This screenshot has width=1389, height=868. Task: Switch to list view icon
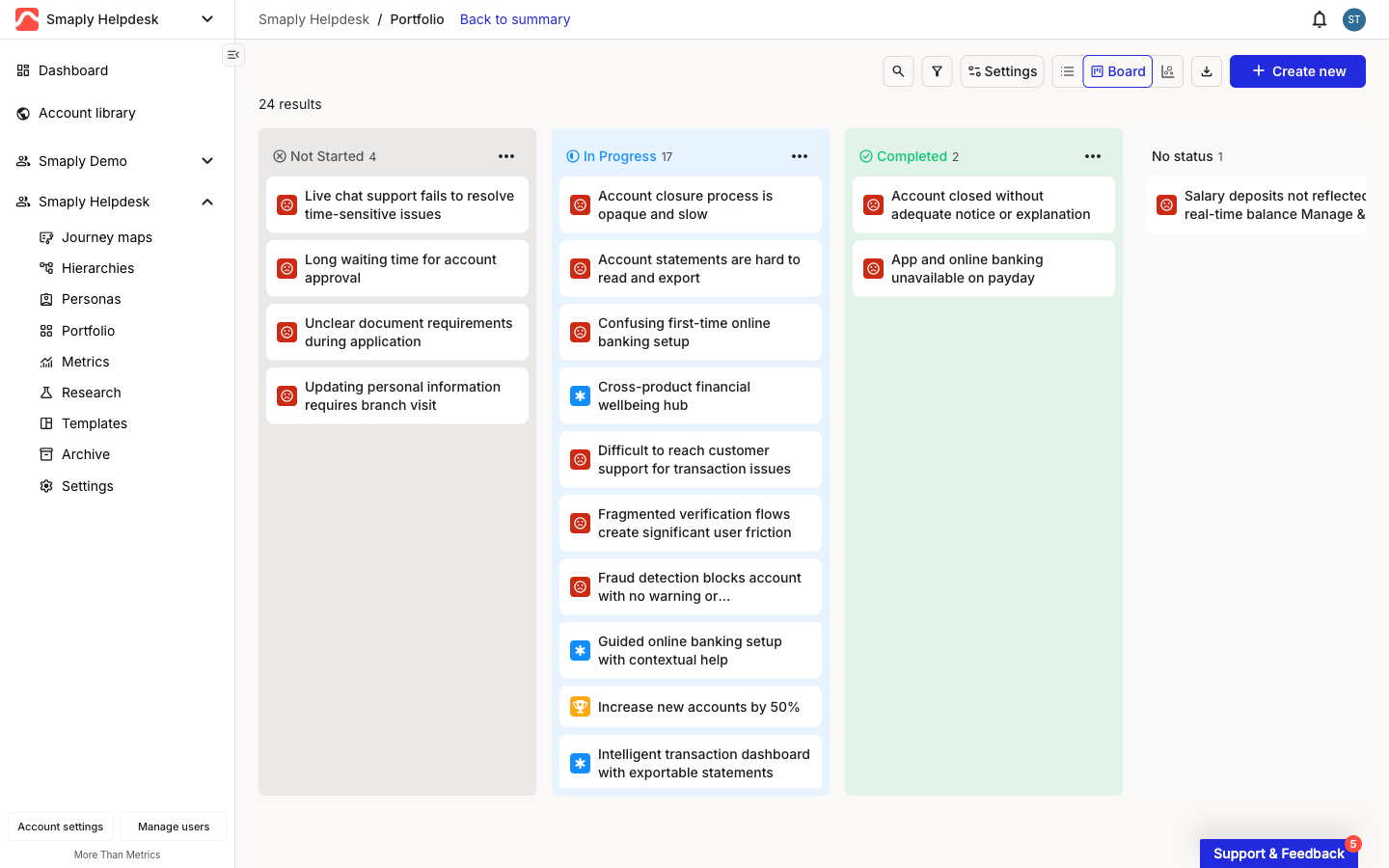(1067, 71)
